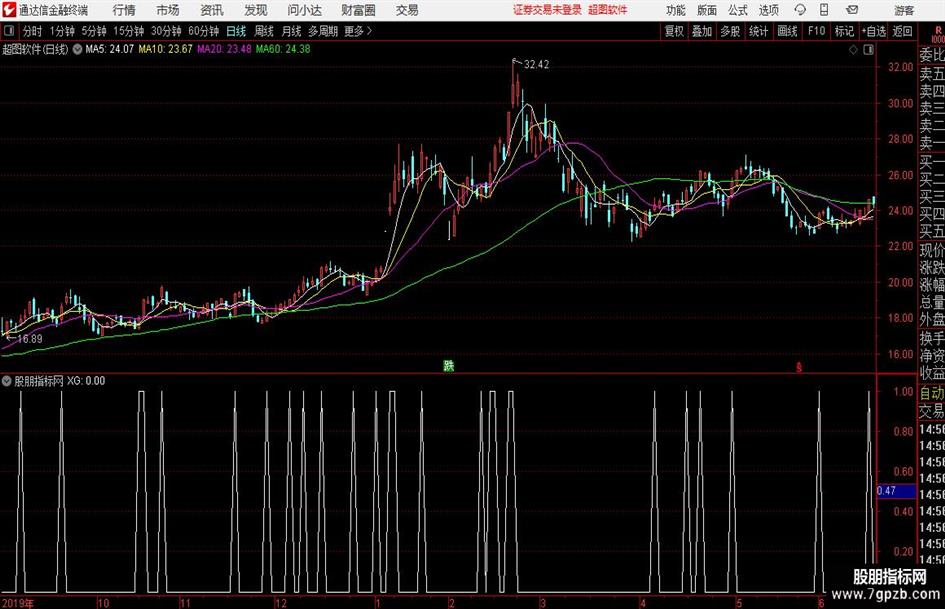The height and width of the screenshot is (609, 945).
Task: Select the 日线 daily chart tab
Action: [236, 31]
